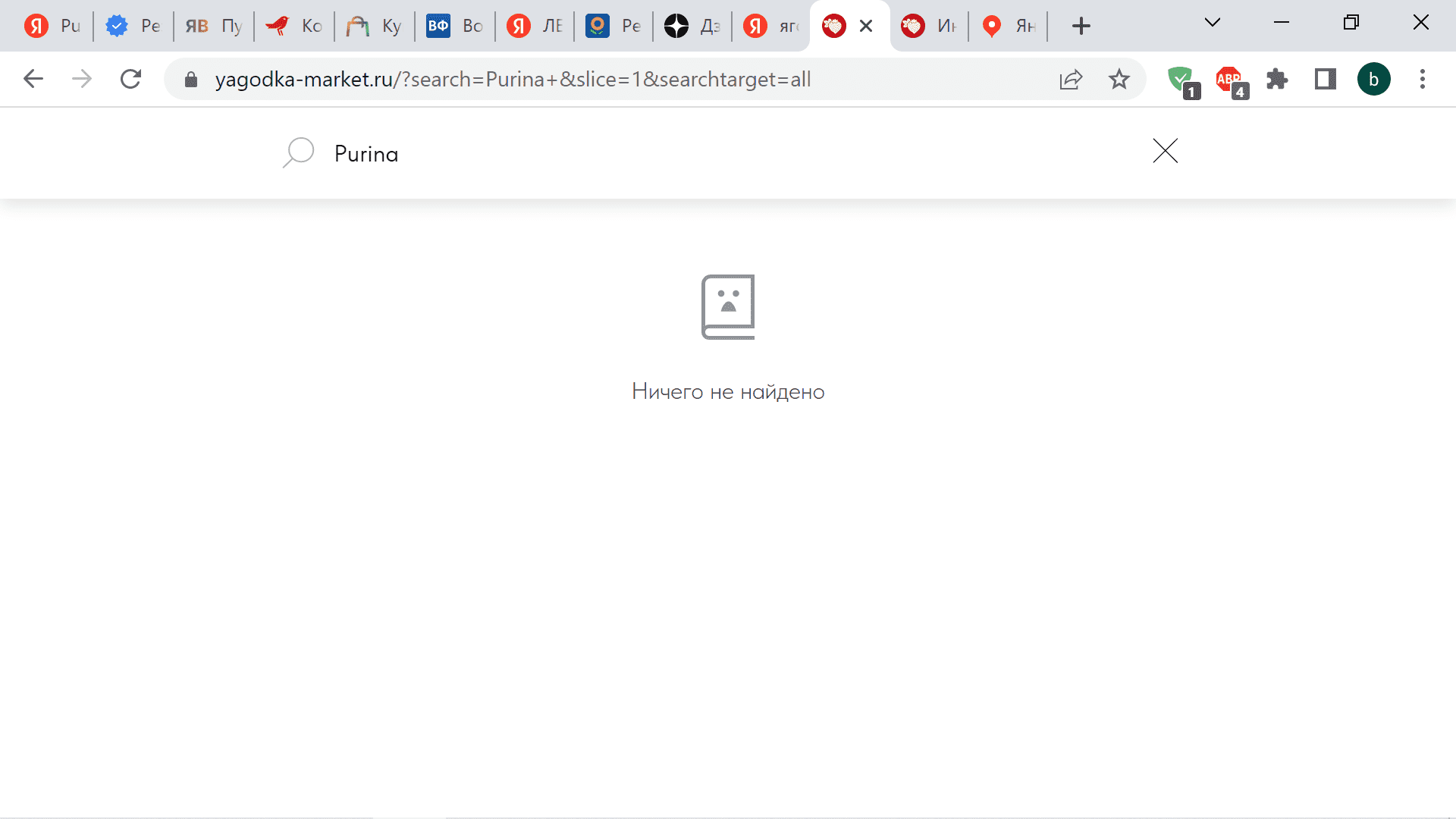Clear the search with the X icon
This screenshot has width=1456, height=819.
pos(1165,151)
